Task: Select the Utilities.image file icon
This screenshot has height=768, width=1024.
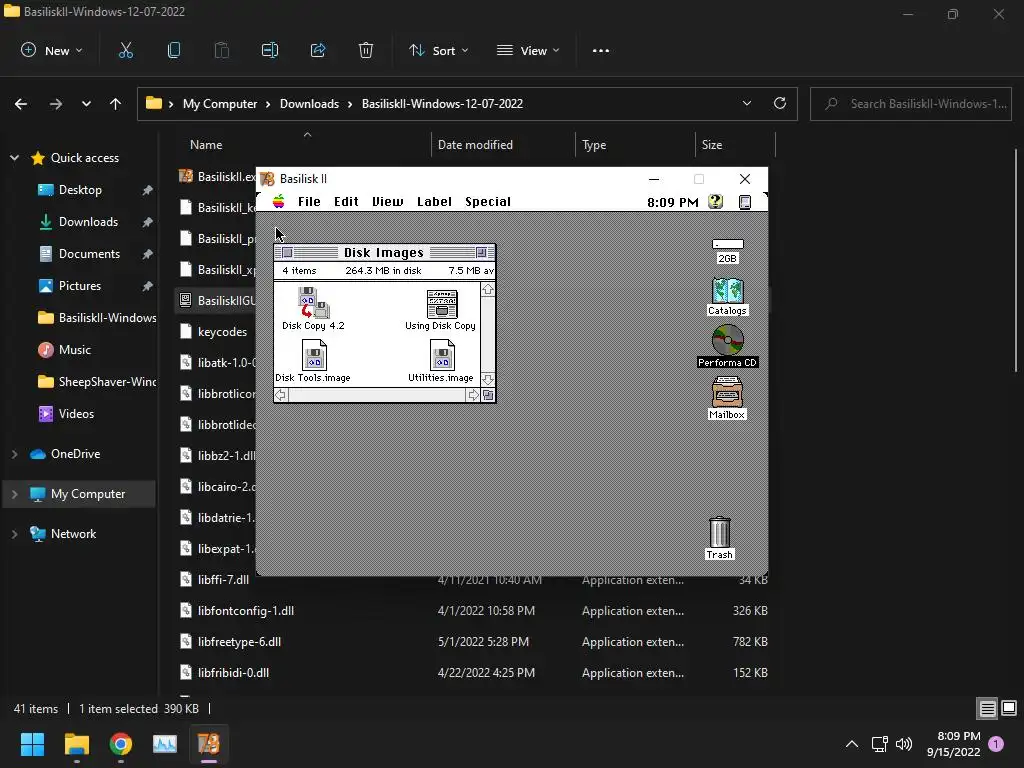Action: click(x=442, y=356)
